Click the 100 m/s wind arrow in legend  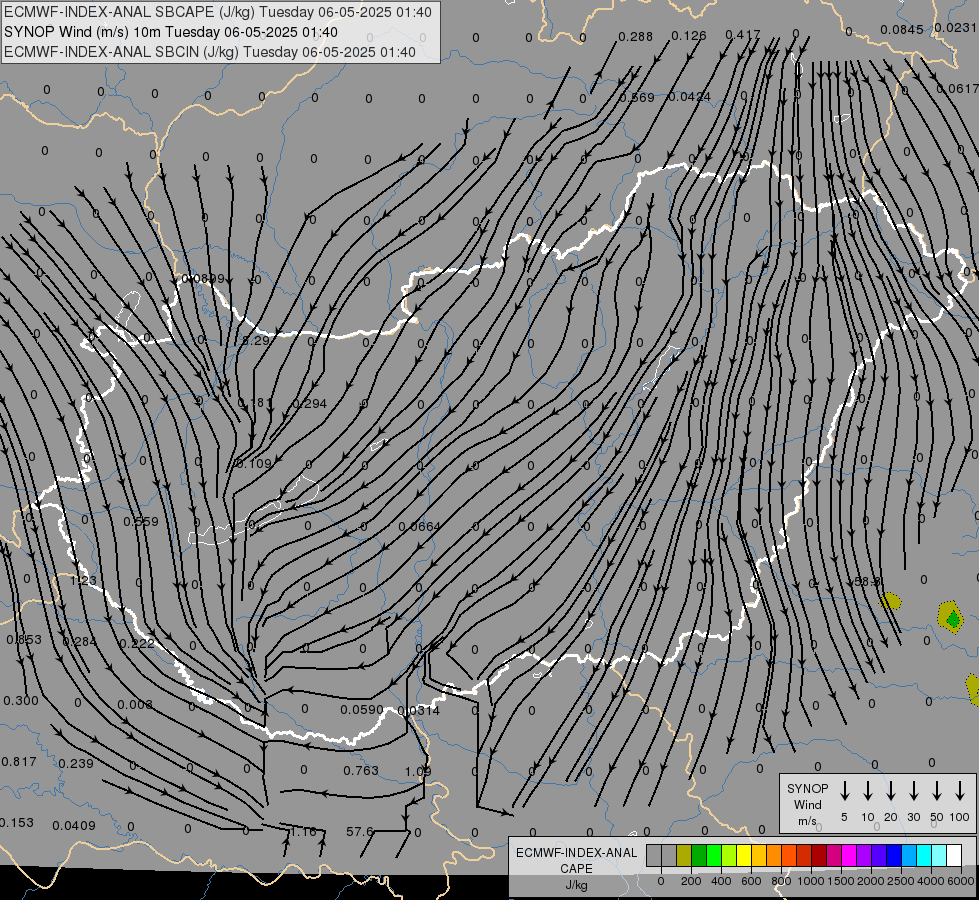(960, 791)
